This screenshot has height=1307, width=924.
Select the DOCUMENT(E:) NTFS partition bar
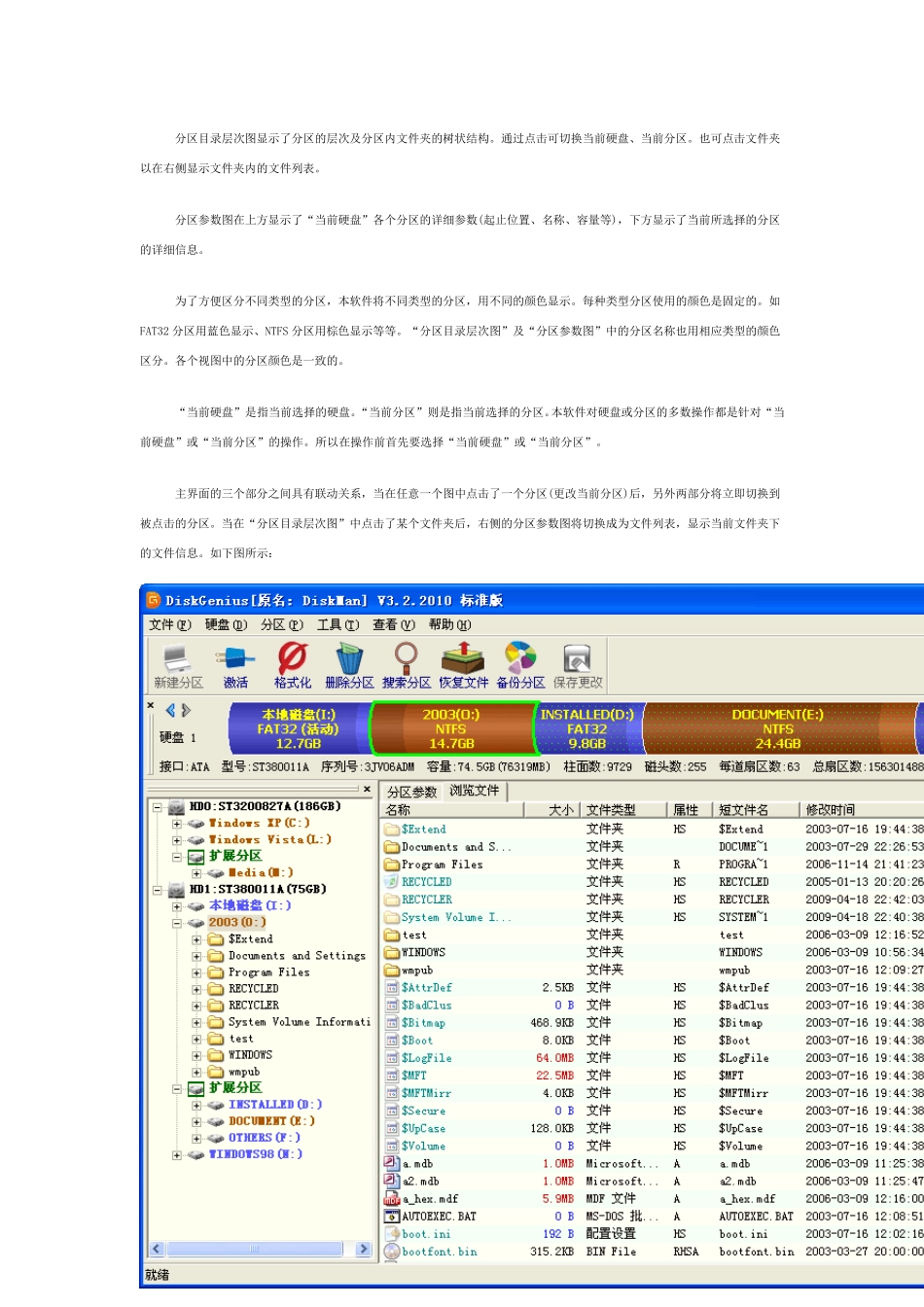(777, 728)
